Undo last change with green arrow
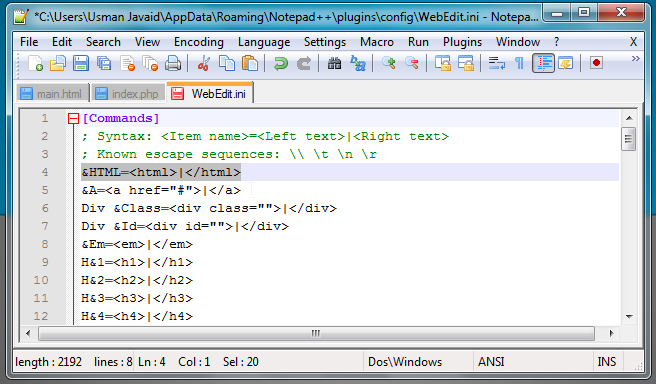Image resolution: width=656 pixels, height=384 pixels. (280, 64)
